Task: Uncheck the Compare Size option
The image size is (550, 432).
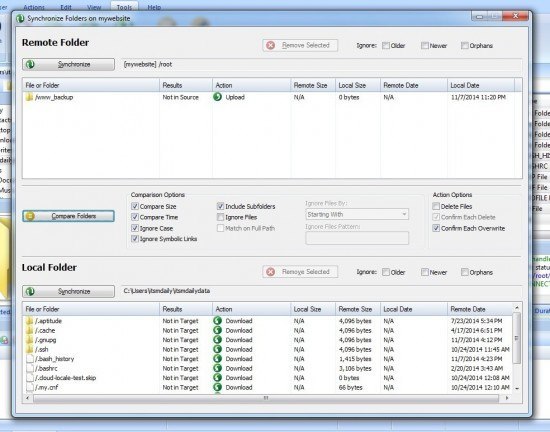Action: (x=135, y=206)
